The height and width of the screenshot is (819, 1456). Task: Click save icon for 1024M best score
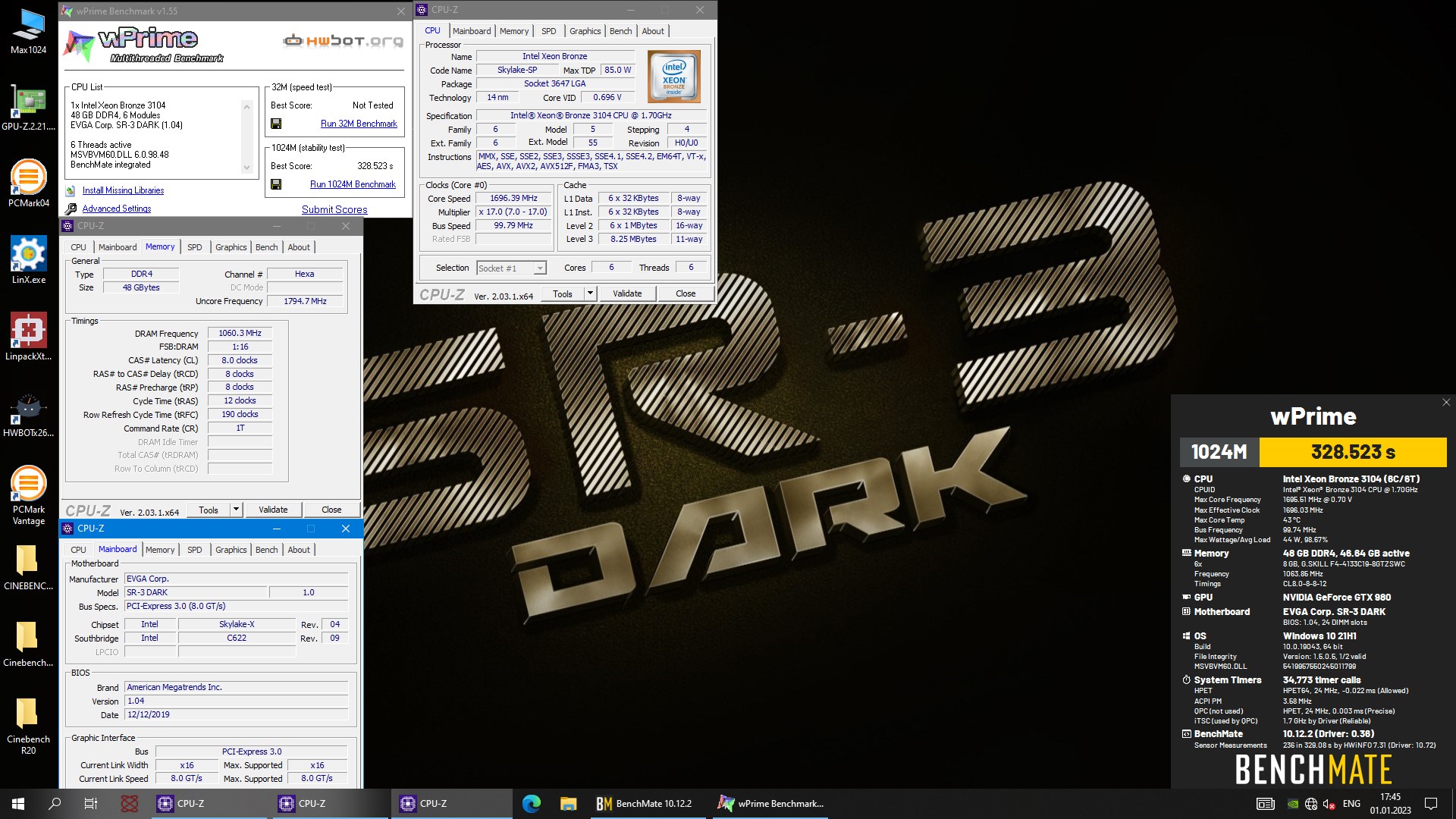click(276, 184)
